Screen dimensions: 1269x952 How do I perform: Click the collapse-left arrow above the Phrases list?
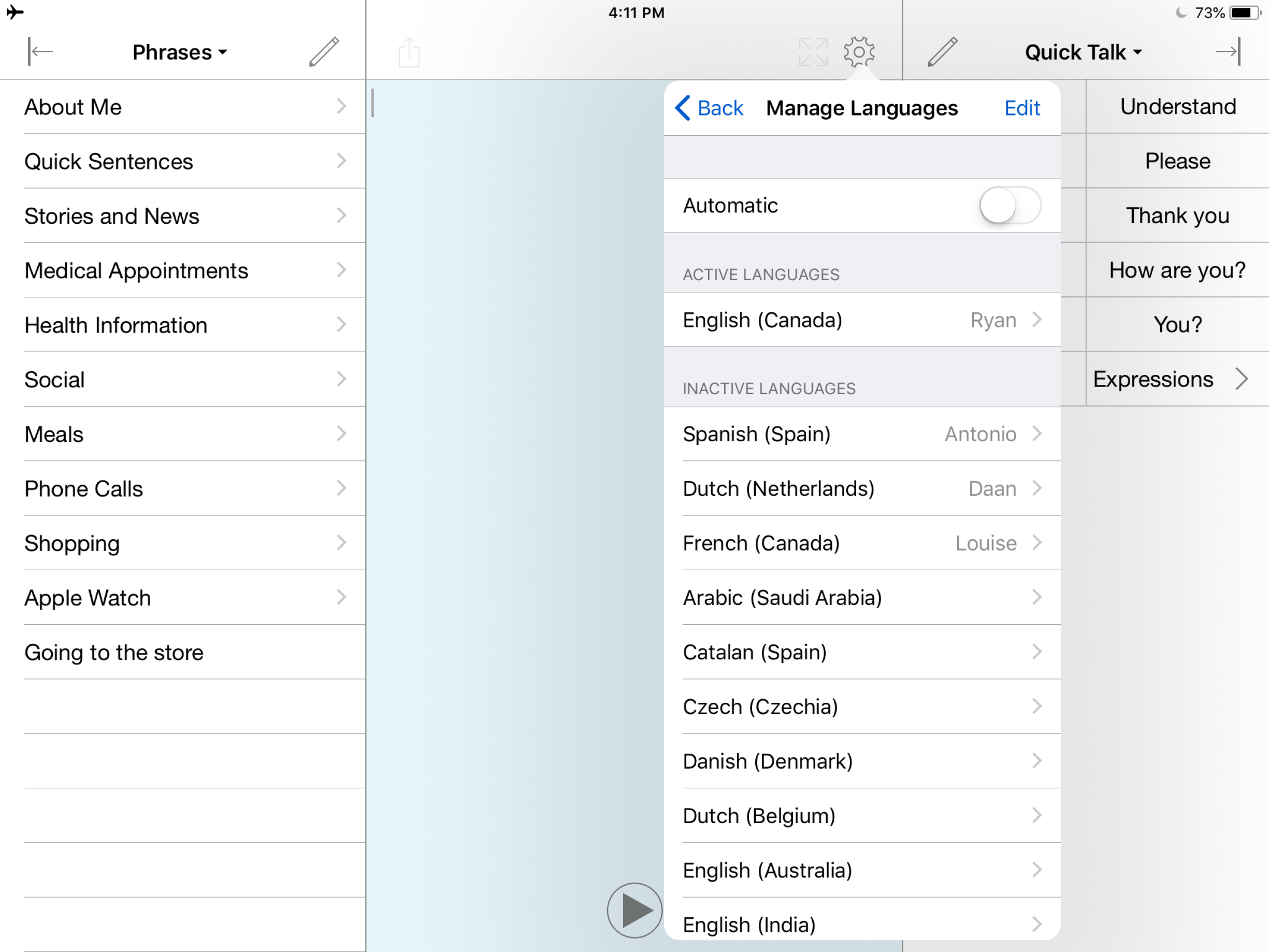point(39,51)
